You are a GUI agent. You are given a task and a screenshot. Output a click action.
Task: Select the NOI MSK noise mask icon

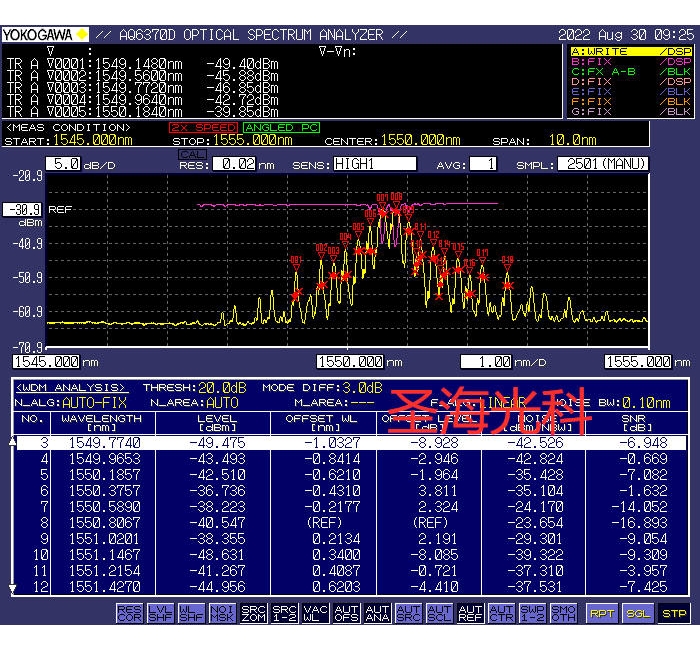pyautogui.click(x=223, y=612)
